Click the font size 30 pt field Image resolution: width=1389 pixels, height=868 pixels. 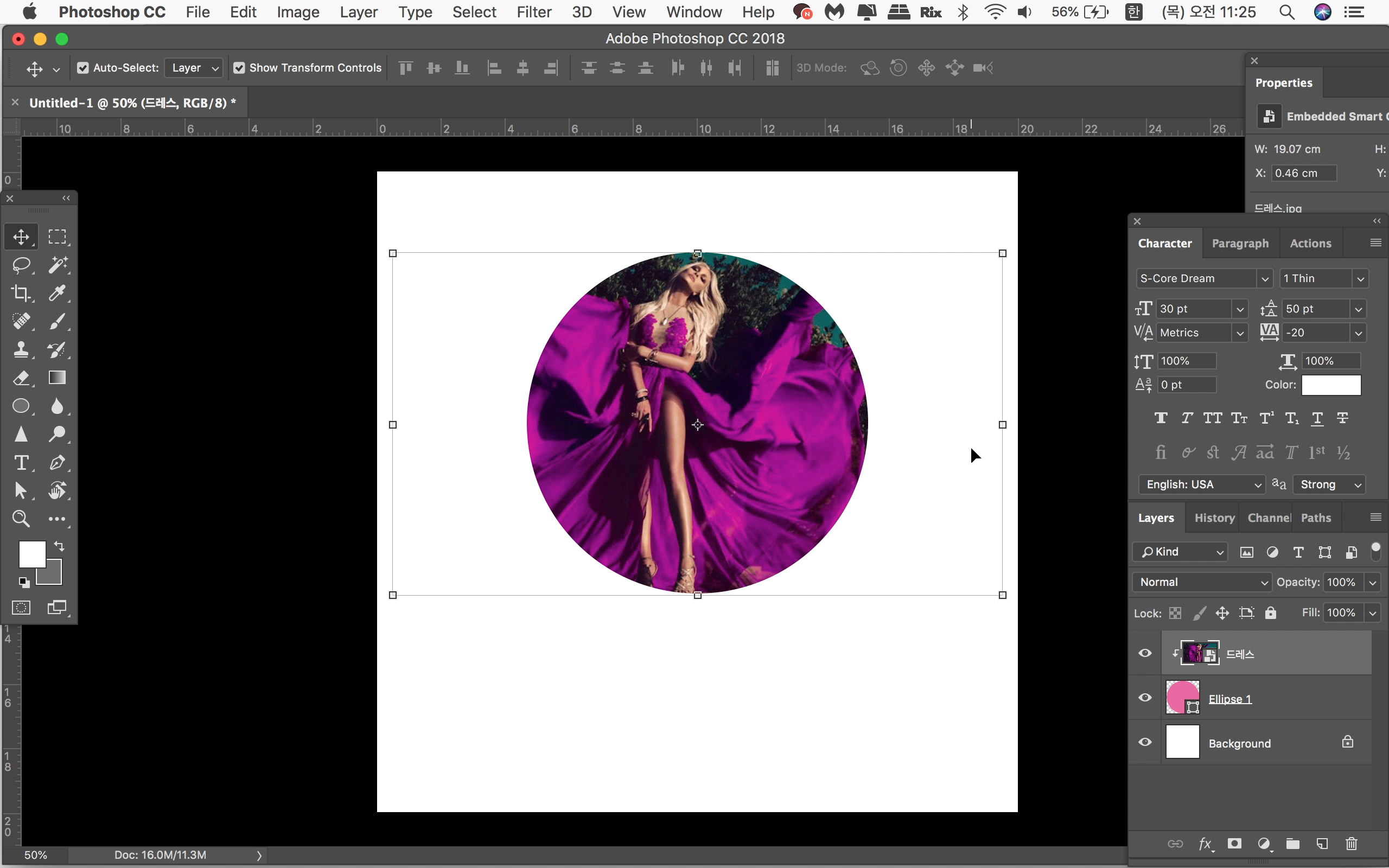[1193, 309]
